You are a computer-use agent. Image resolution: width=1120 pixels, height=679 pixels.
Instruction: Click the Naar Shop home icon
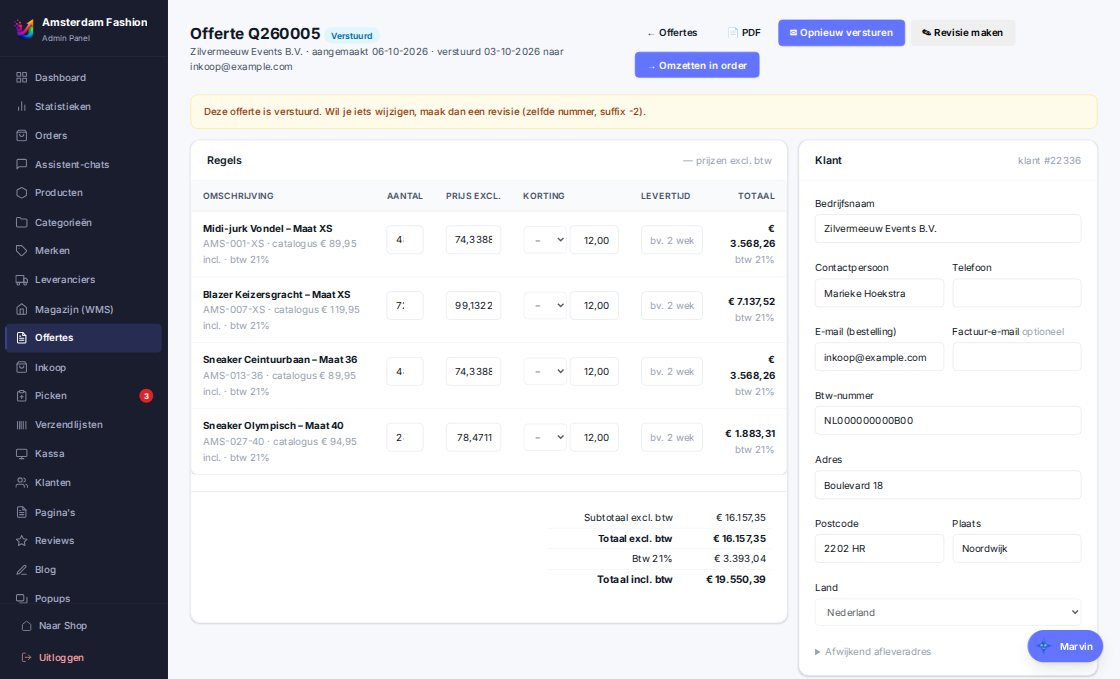click(x=26, y=625)
